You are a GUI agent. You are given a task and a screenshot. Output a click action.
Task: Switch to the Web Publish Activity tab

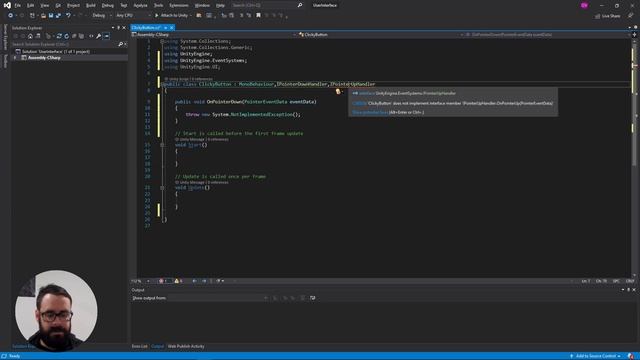point(186,346)
